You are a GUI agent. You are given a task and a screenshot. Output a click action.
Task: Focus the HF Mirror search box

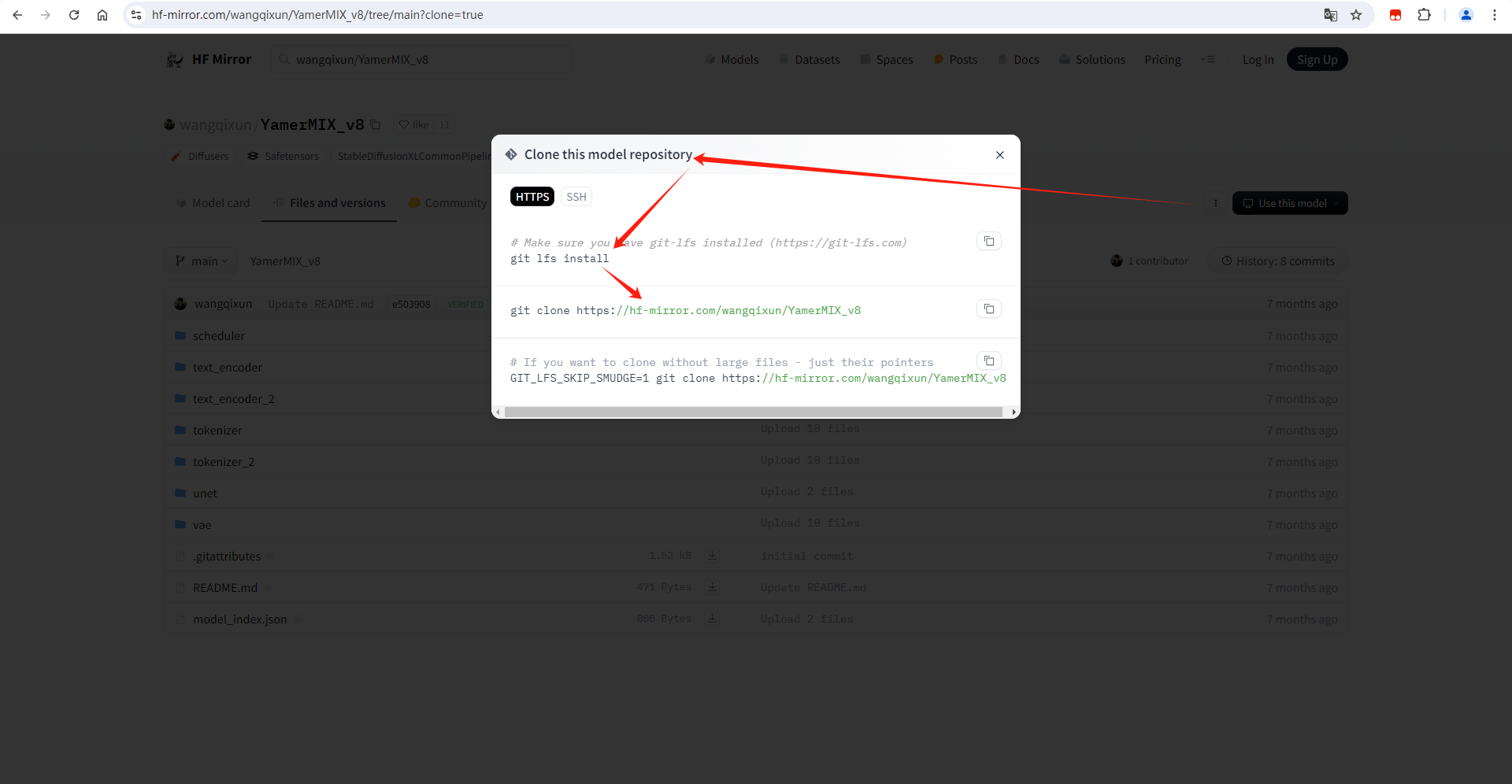coord(421,60)
